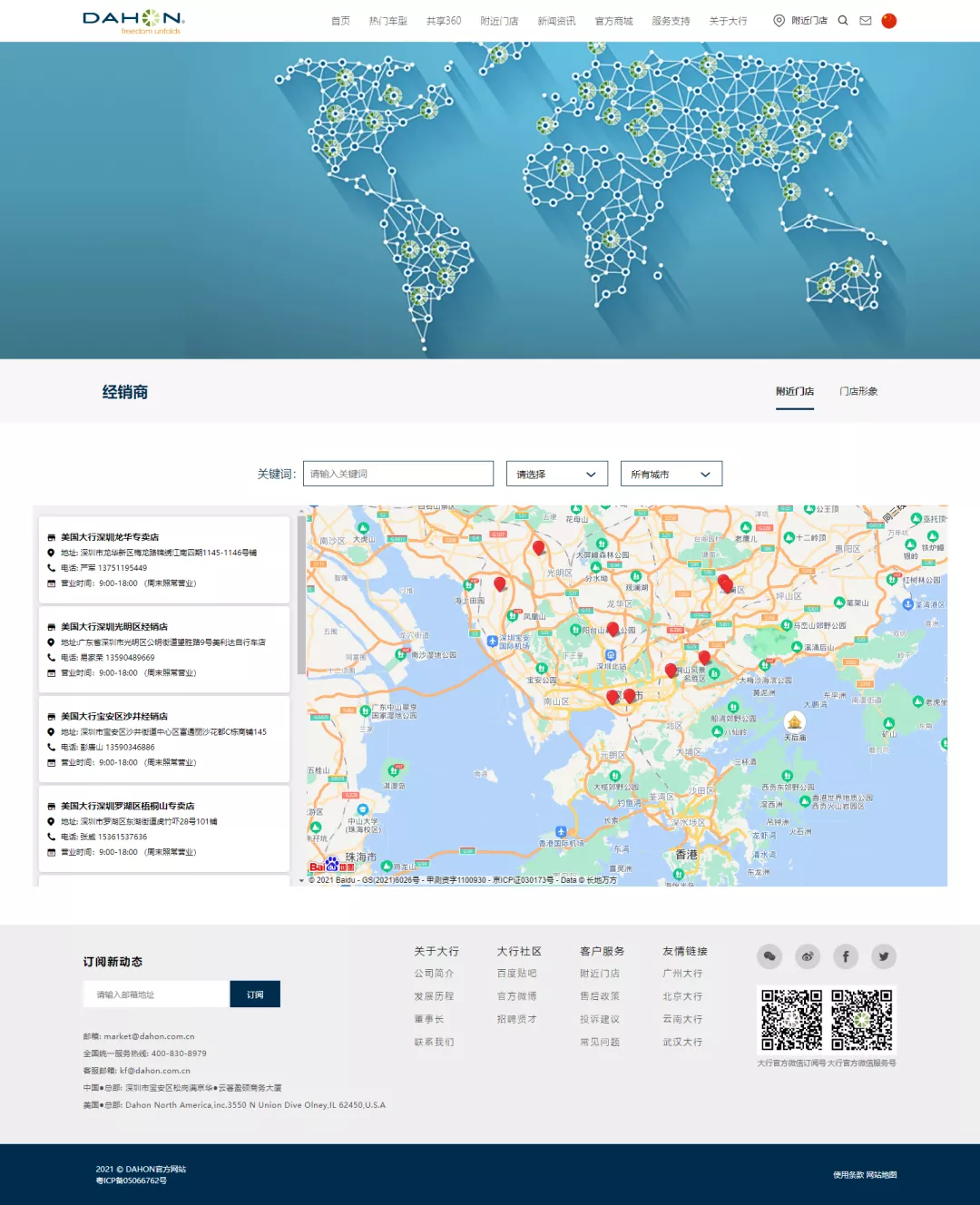Click the China flag language icon
Viewport: 980px width, 1205px height.
(889, 21)
